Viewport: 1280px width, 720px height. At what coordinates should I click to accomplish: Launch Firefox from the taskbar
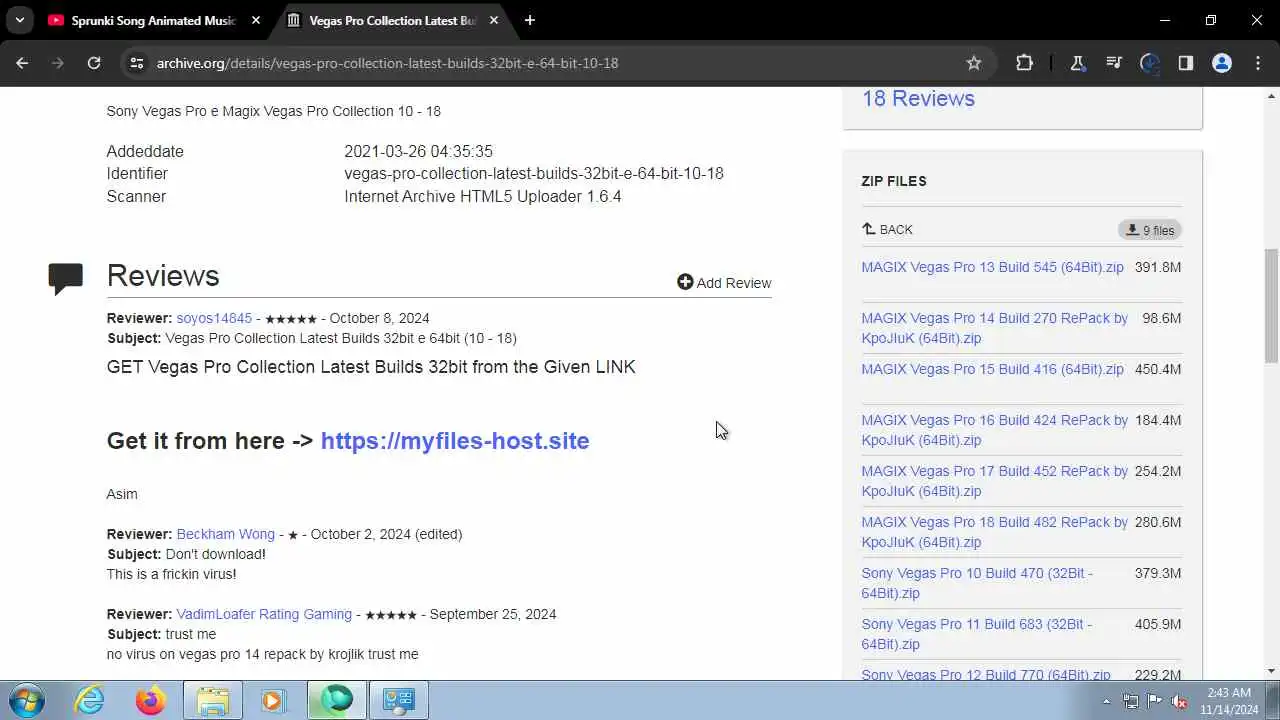tap(151, 700)
